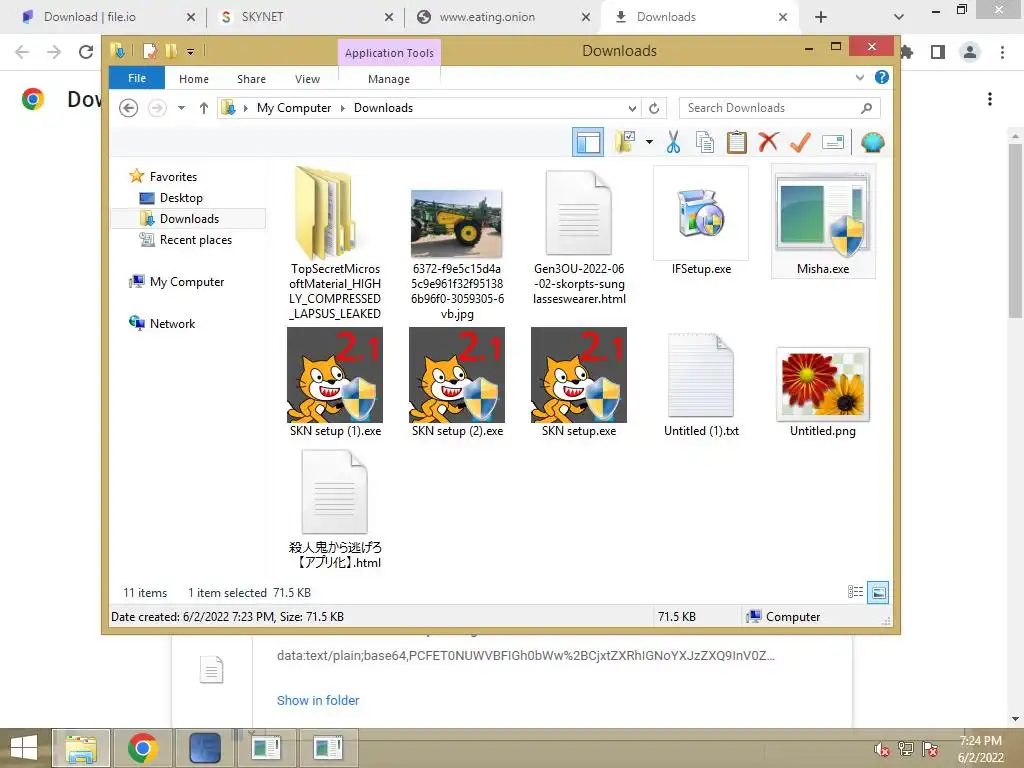
Task: Select the Untitled.png flower image
Action: tap(823, 392)
